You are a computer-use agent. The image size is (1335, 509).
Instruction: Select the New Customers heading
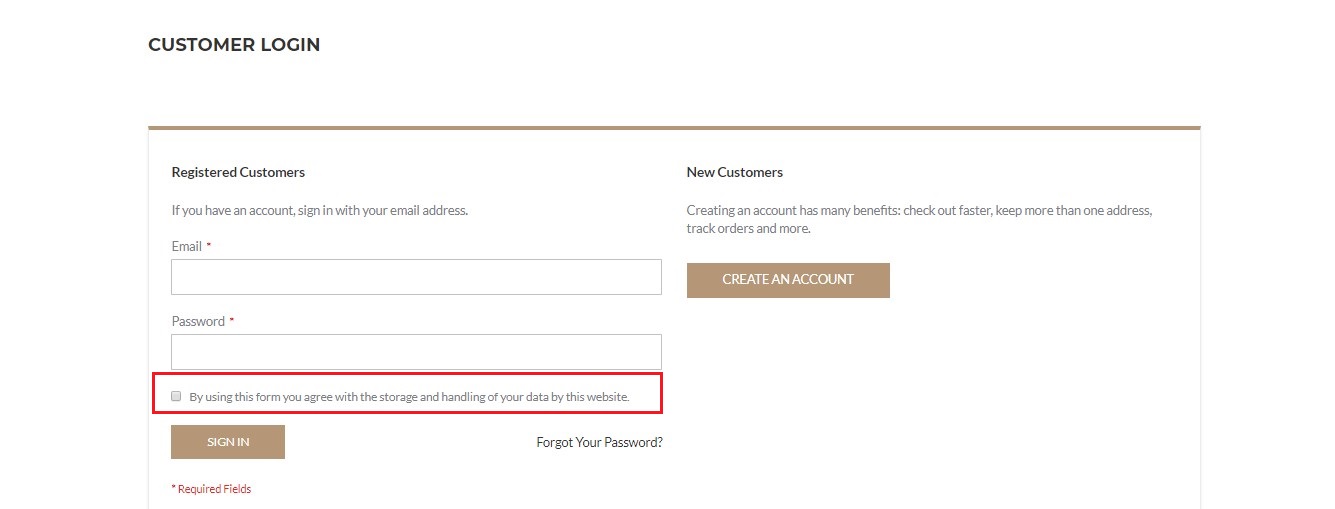click(x=735, y=172)
